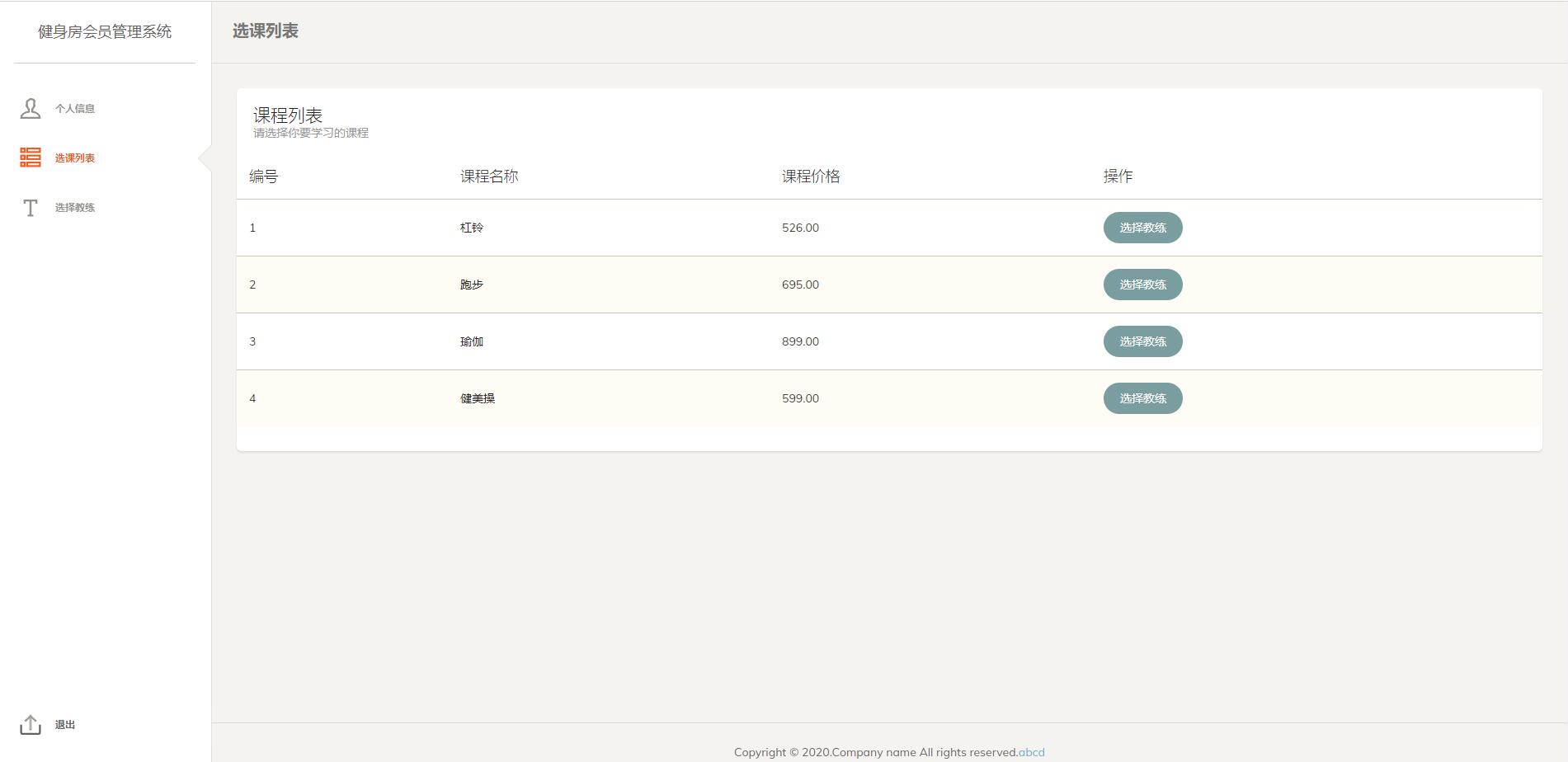Image resolution: width=1568 pixels, height=762 pixels.
Task: Log out via the 退出 label
Action: [x=65, y=725]
